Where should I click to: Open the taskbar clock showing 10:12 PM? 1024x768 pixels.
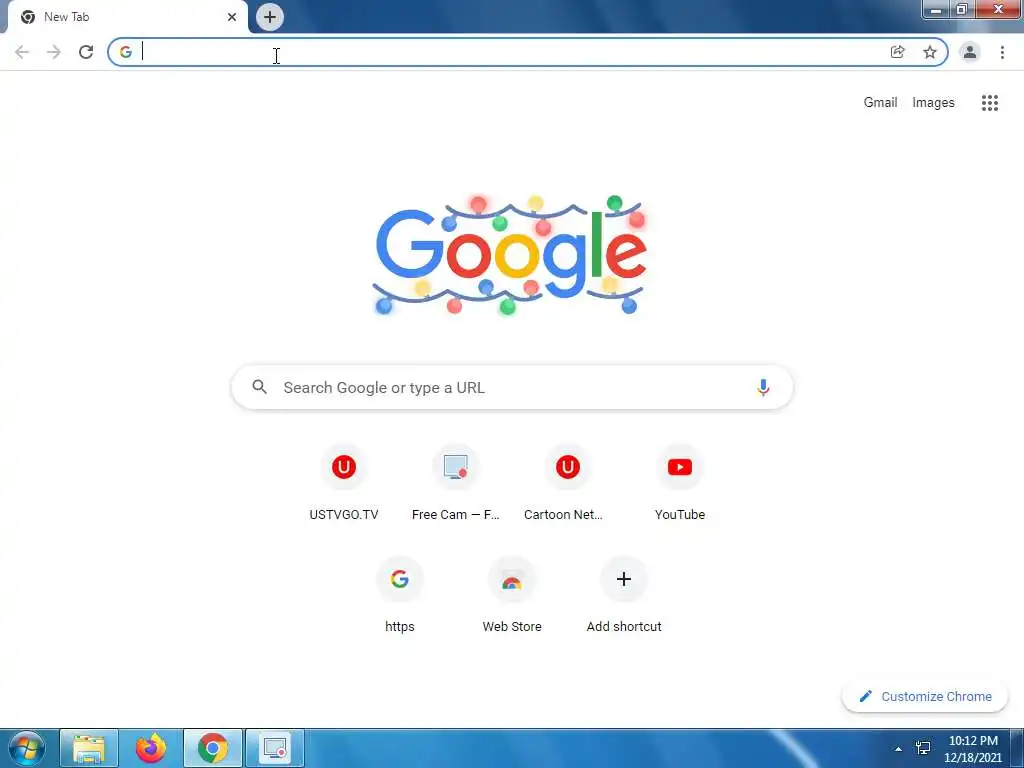[972, 748]
